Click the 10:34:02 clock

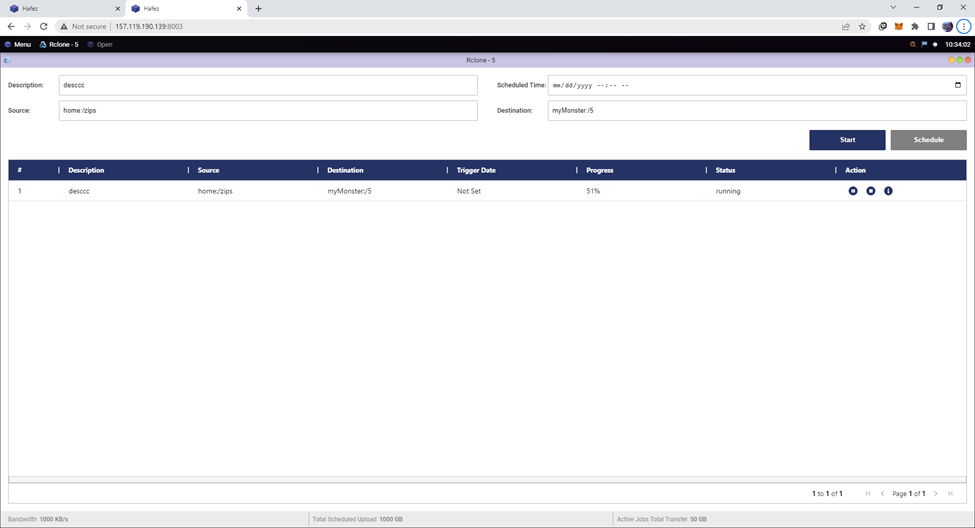click(958, 44)
